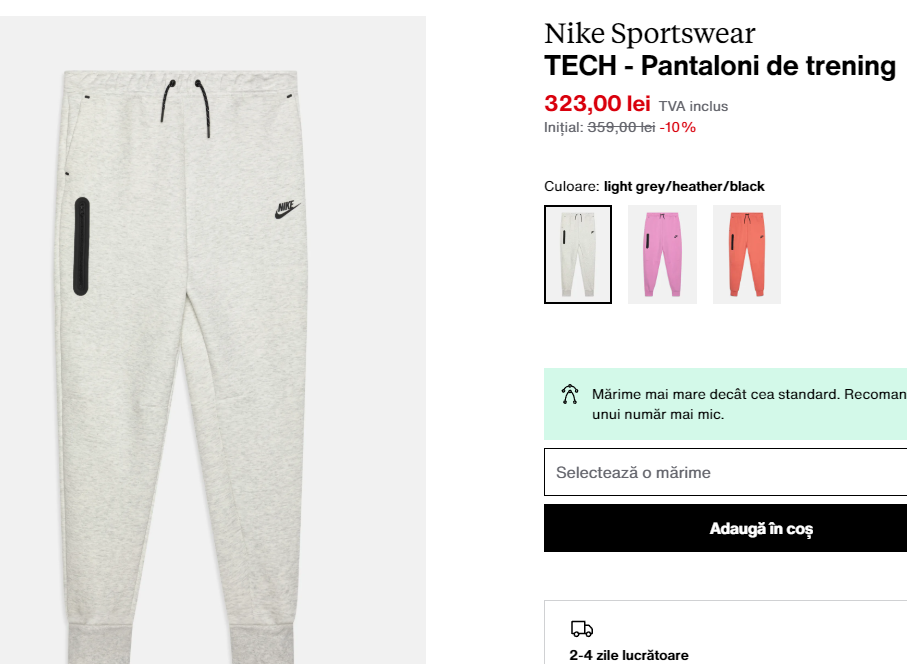The image size is (907, 664).
Task: Click the -10% discount label
Action: (x=677, y=127)
